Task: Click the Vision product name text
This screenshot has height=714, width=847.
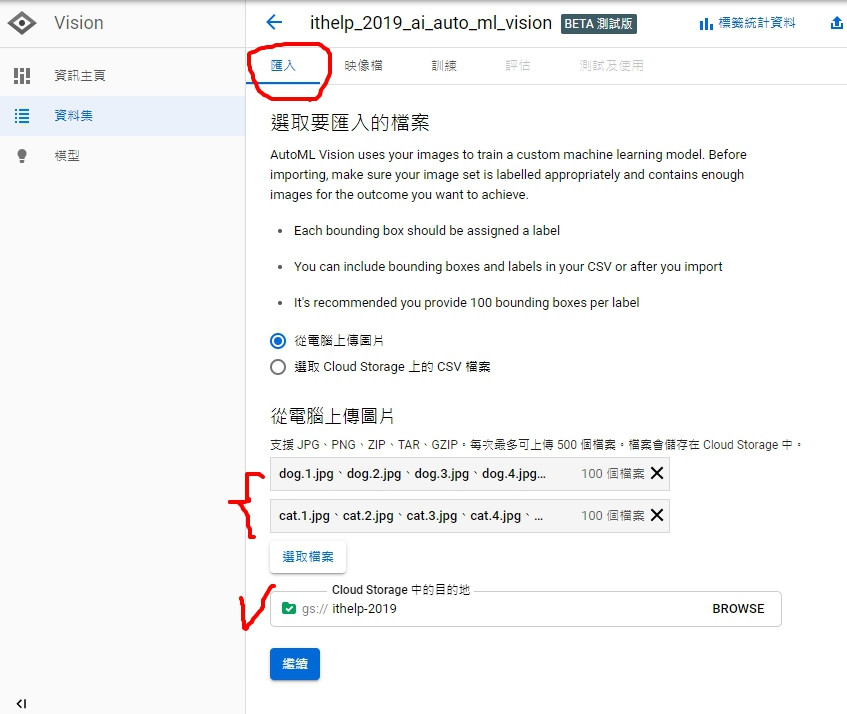Action: pos(79,23)
